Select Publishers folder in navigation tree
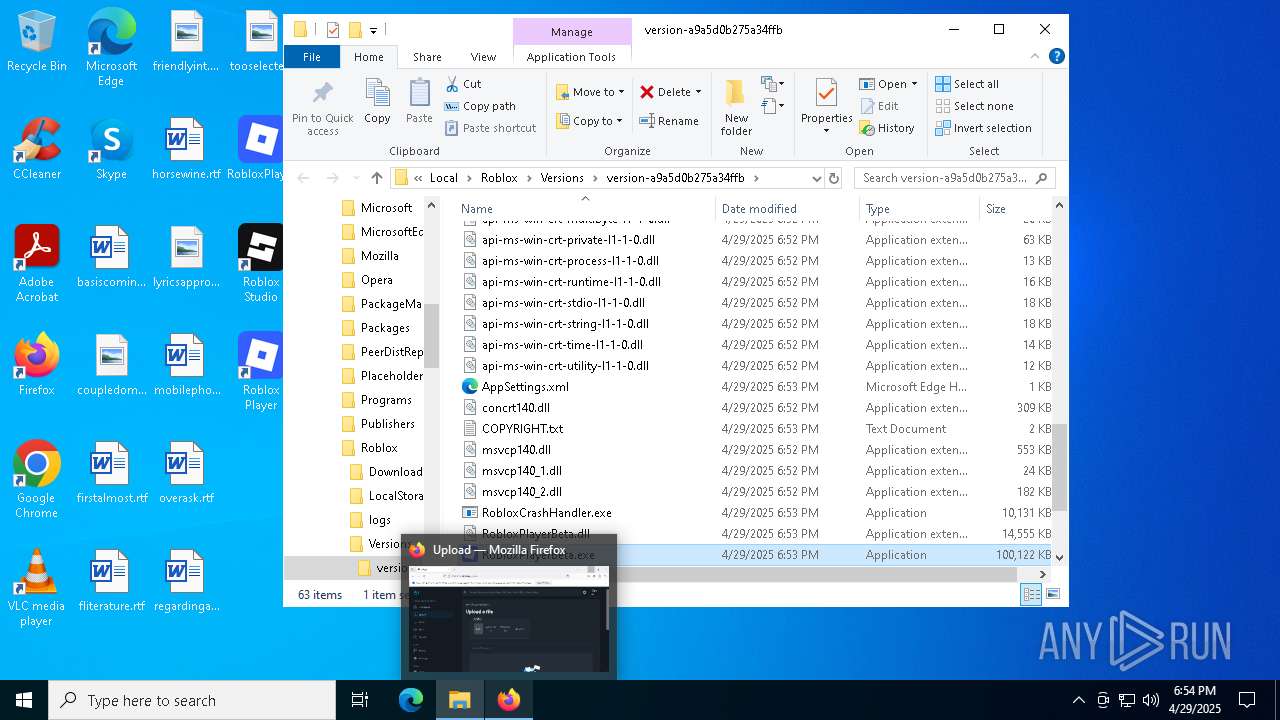The width and height of the screenshot is (1280, 720). (x=387, y=424)
